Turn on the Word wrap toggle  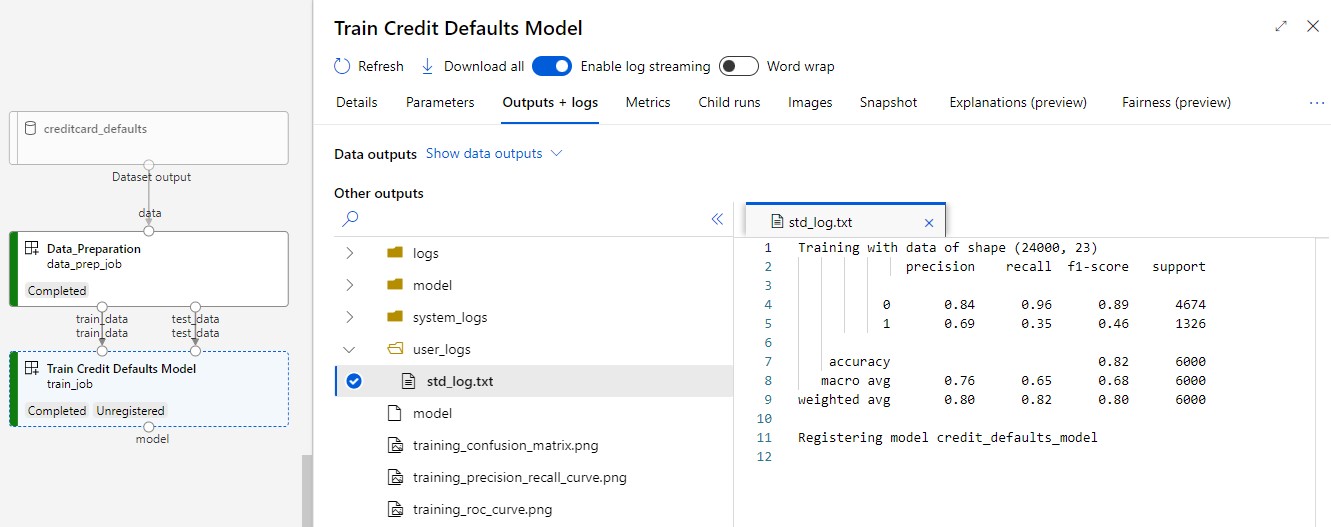coord(739,66)
